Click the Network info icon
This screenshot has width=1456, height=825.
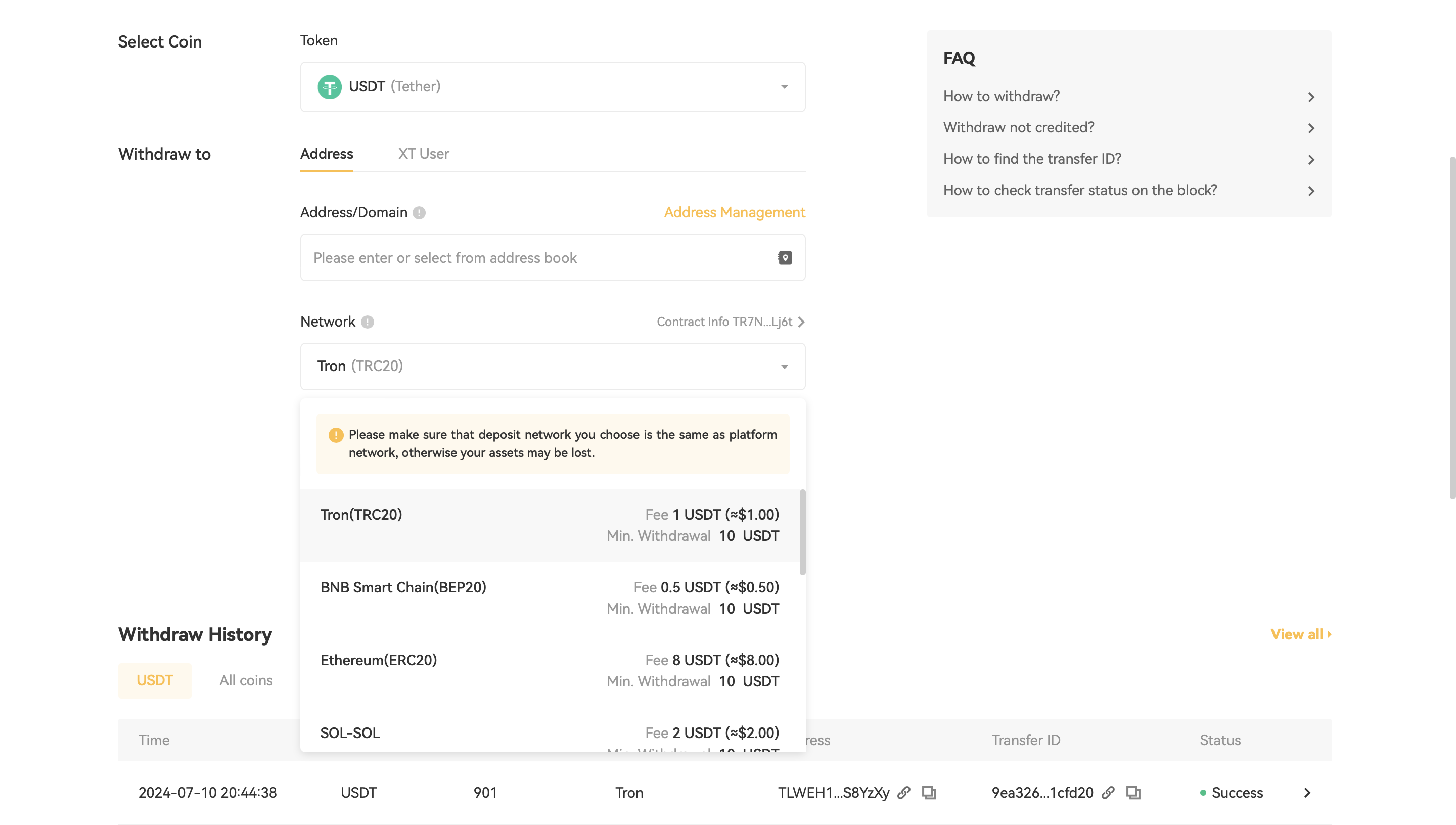point(368,322)
